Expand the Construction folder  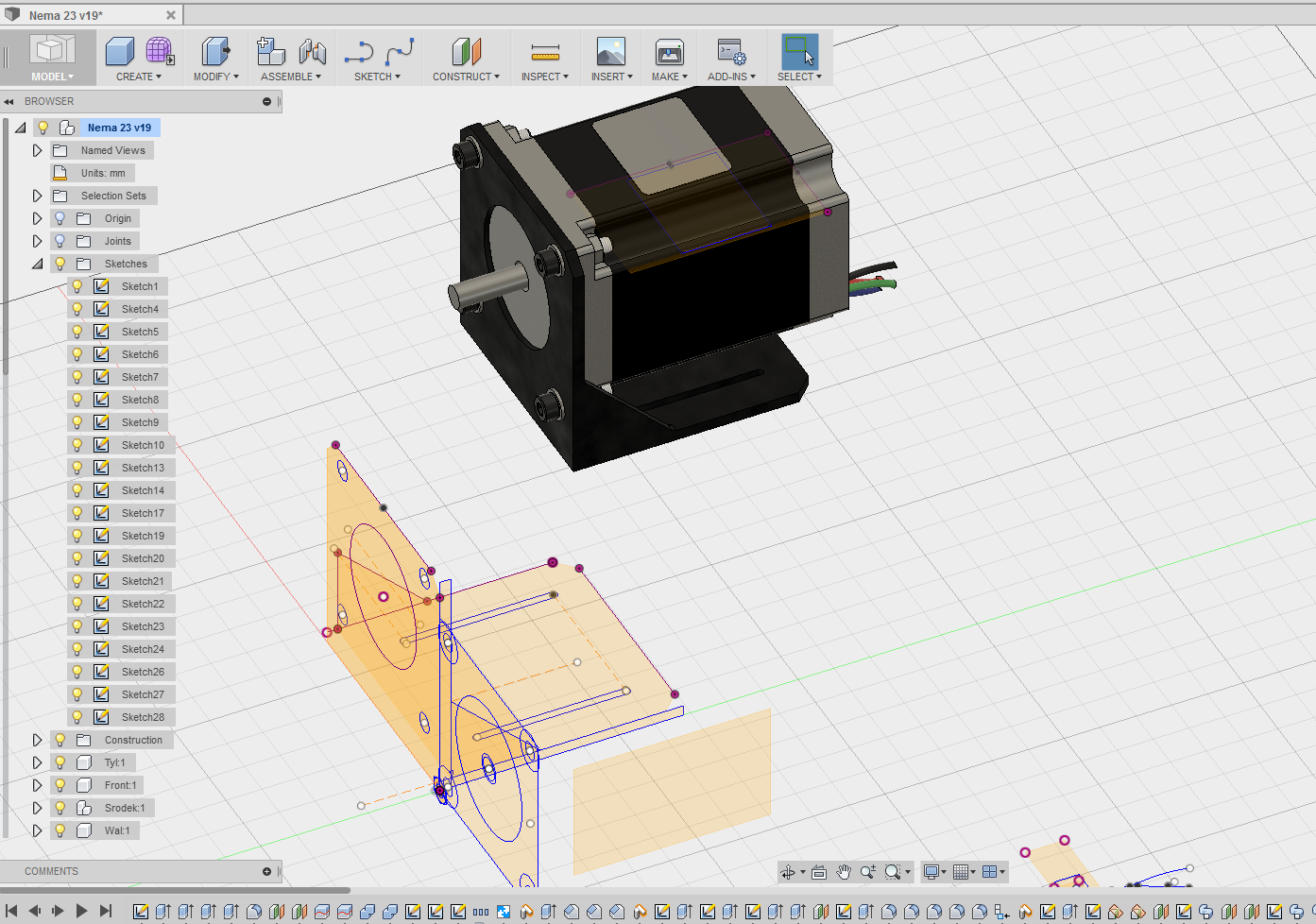tap(37, 740)
